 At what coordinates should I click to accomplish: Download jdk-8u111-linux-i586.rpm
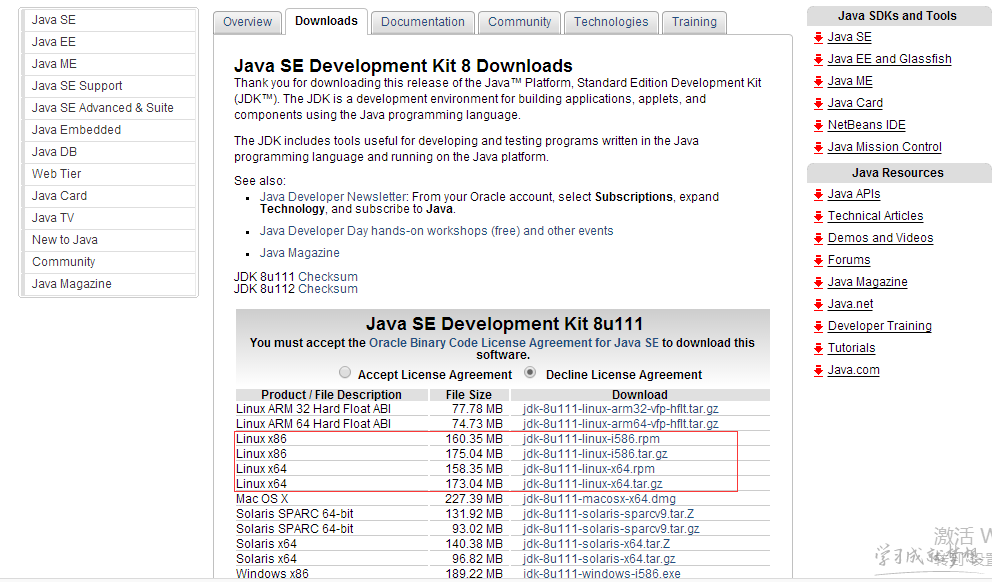coord(592,439)
